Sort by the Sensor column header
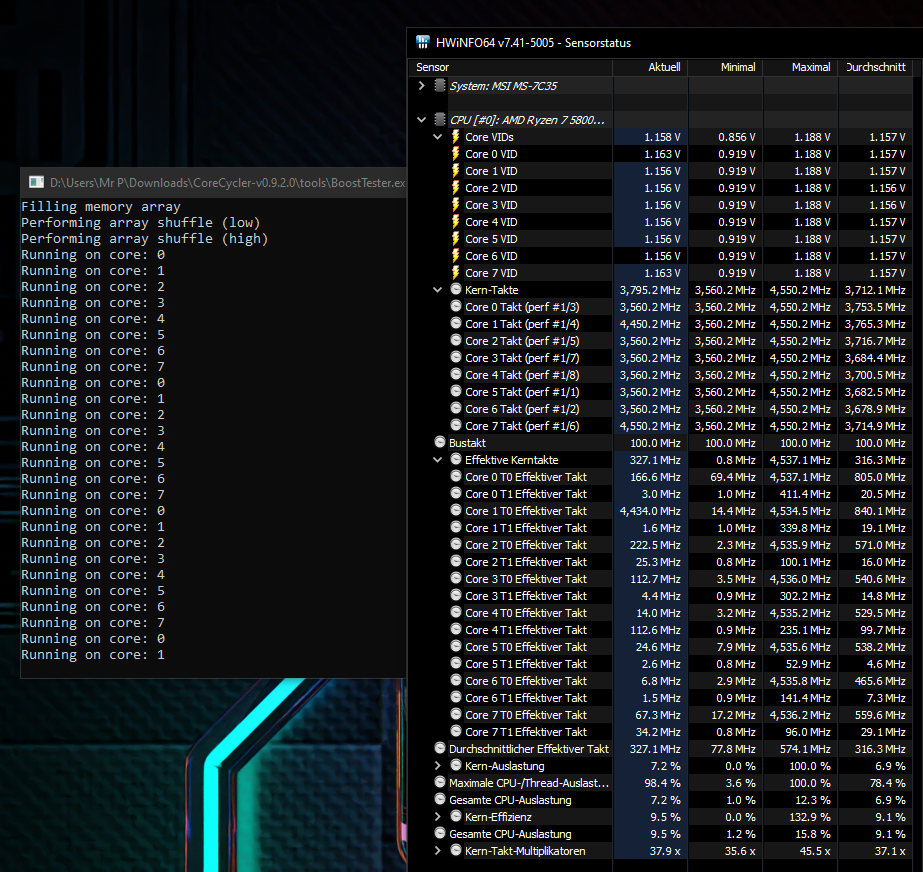 pos(511,67)
